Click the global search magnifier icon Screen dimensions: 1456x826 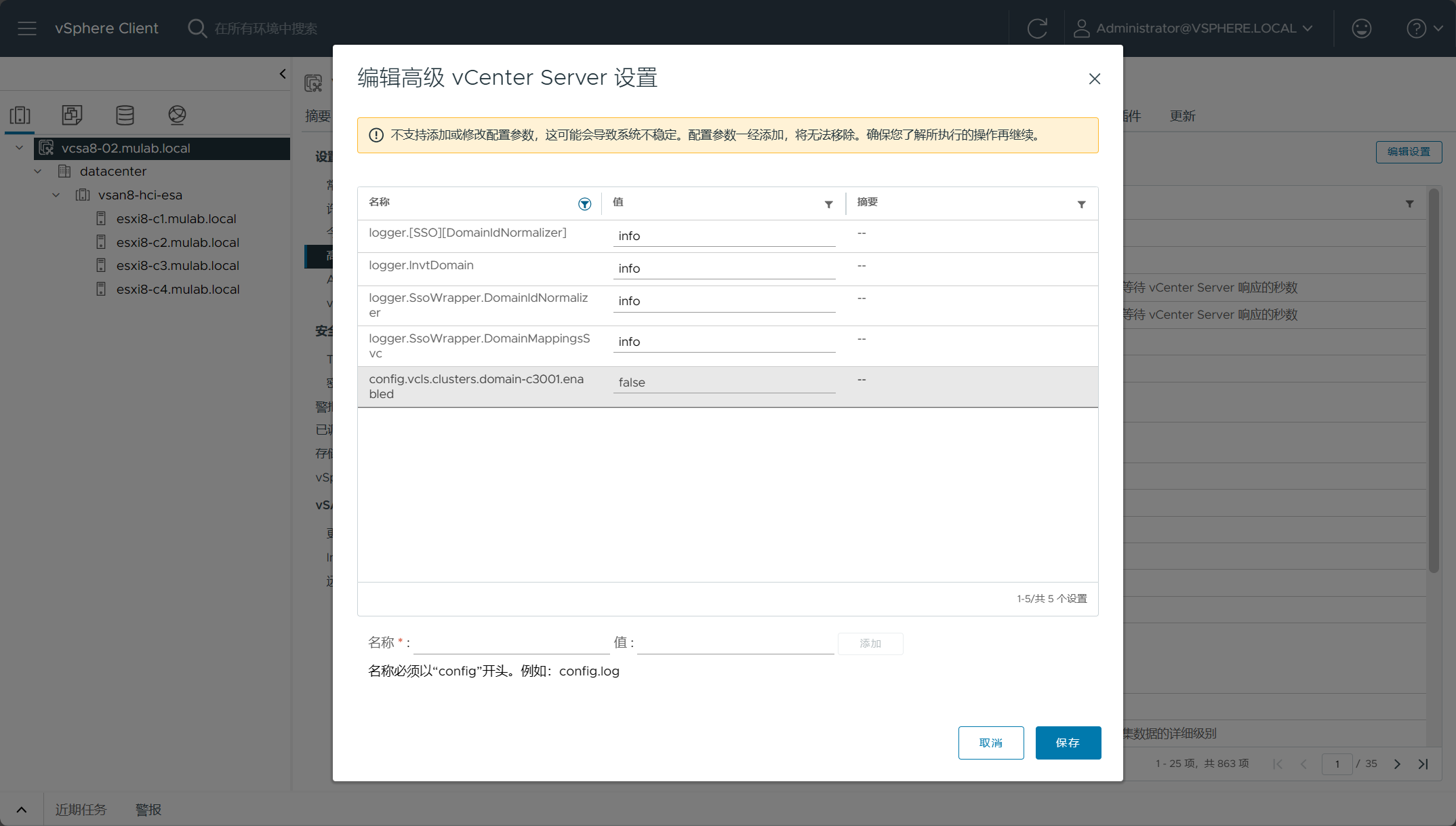[197, 28]
